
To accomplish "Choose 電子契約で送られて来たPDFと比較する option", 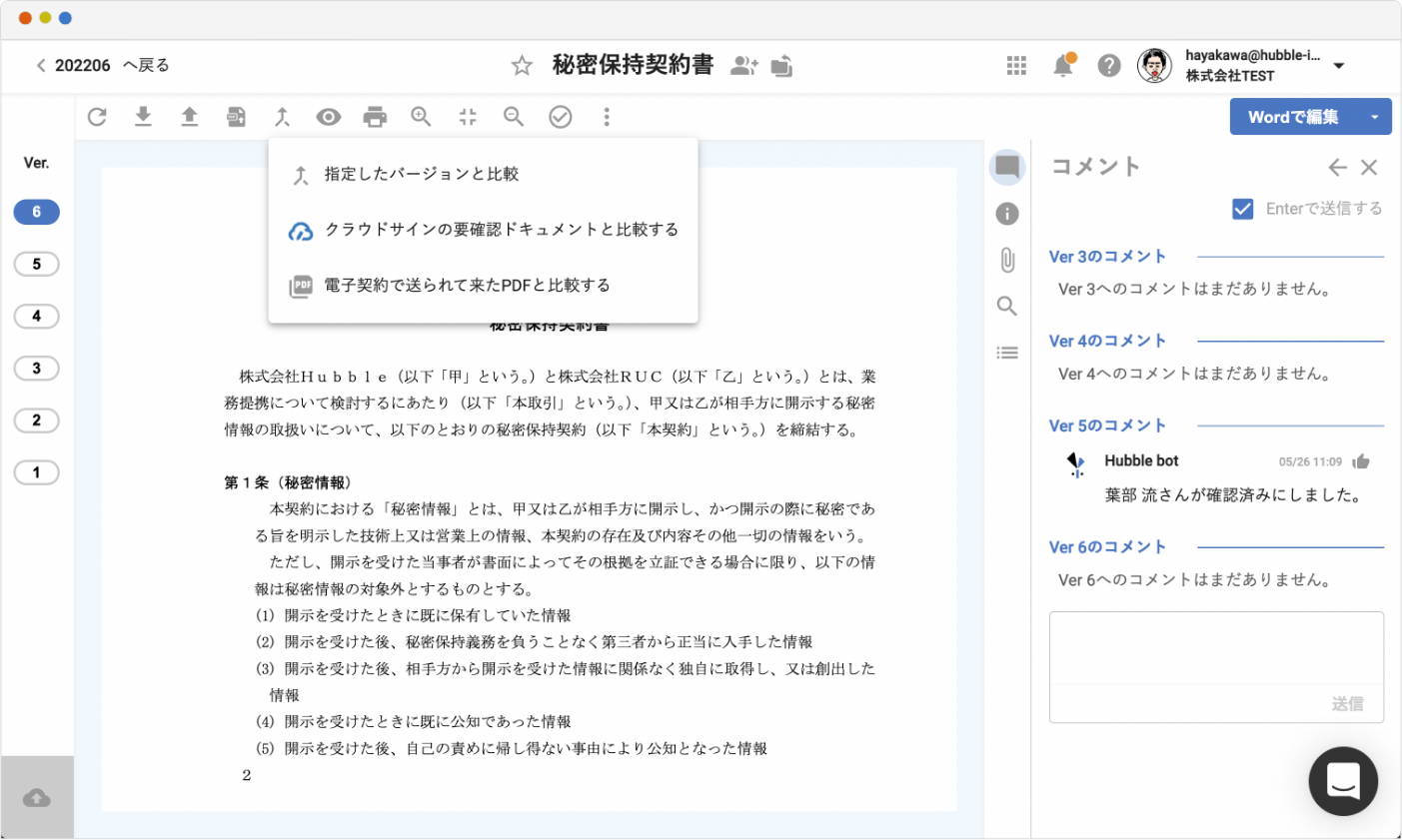I will [x=467, y=286].
